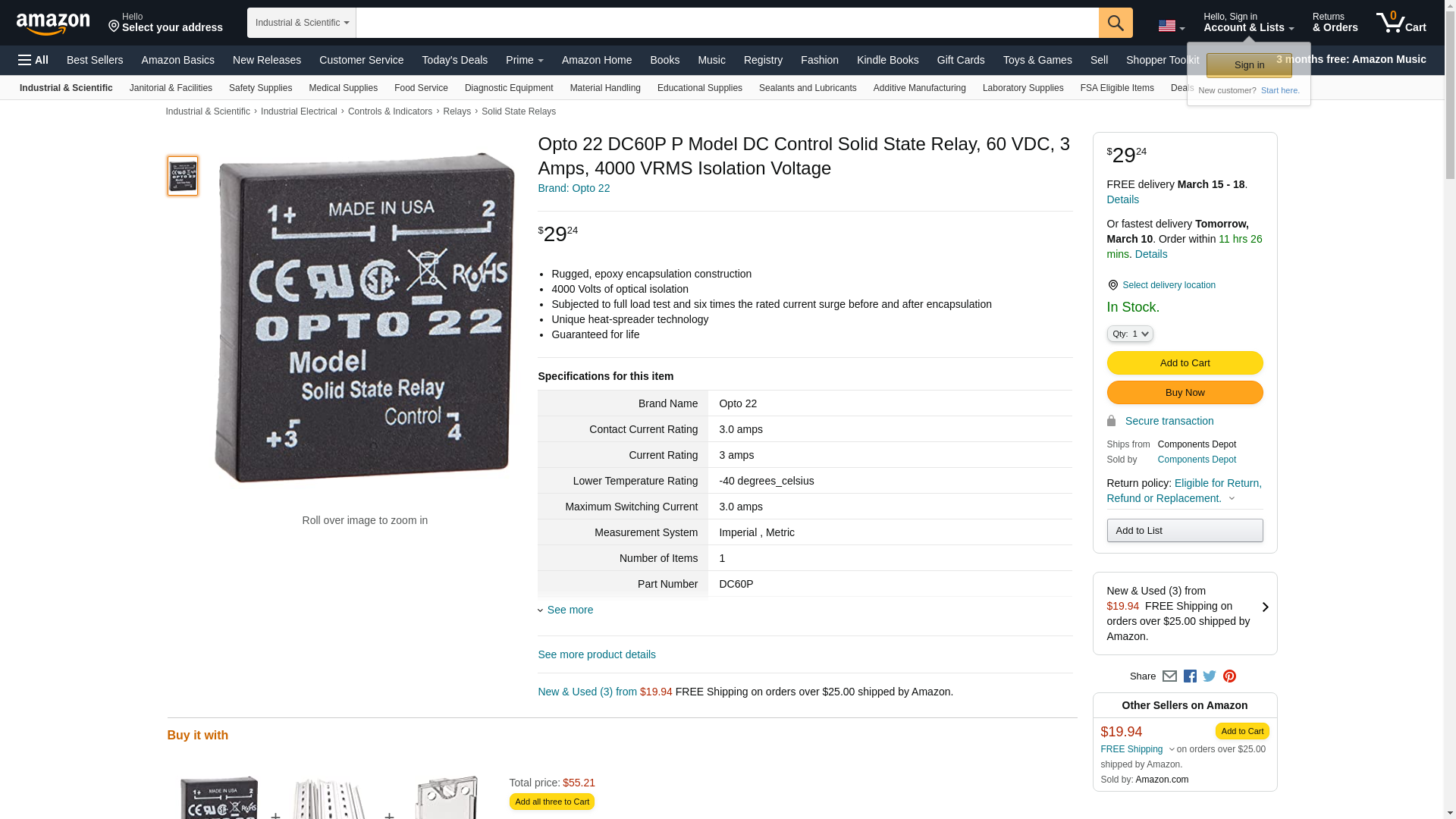Select Safety Supplies category tab
The height and width of the screenshot is (819, 1456).
pyautogui.click(x=260, y=88)
